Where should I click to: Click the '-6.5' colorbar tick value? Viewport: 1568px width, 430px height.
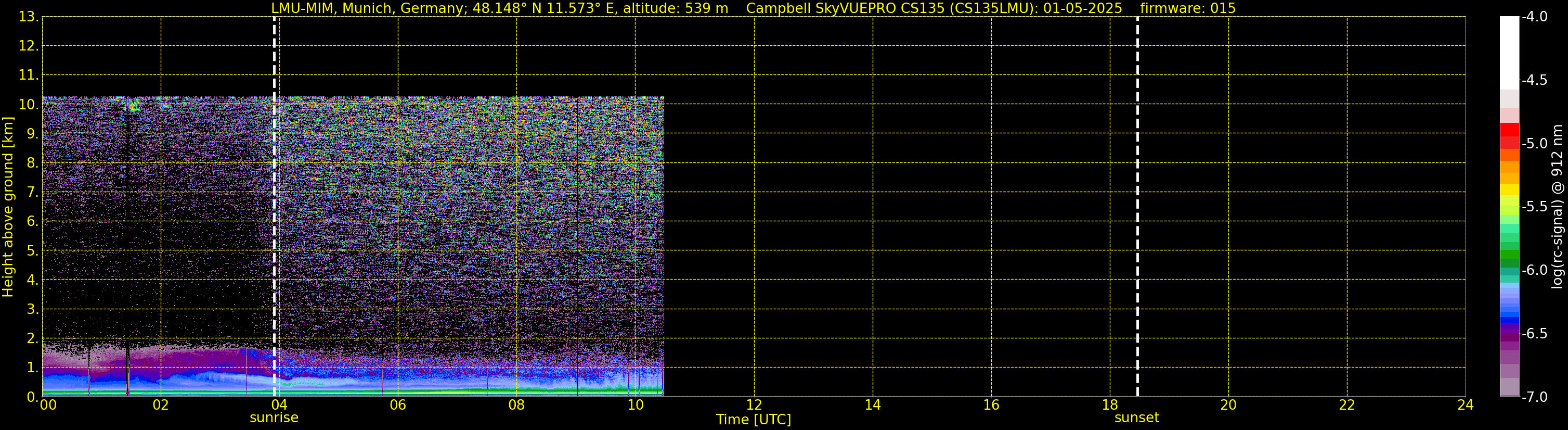click(x=1534, y=333)
